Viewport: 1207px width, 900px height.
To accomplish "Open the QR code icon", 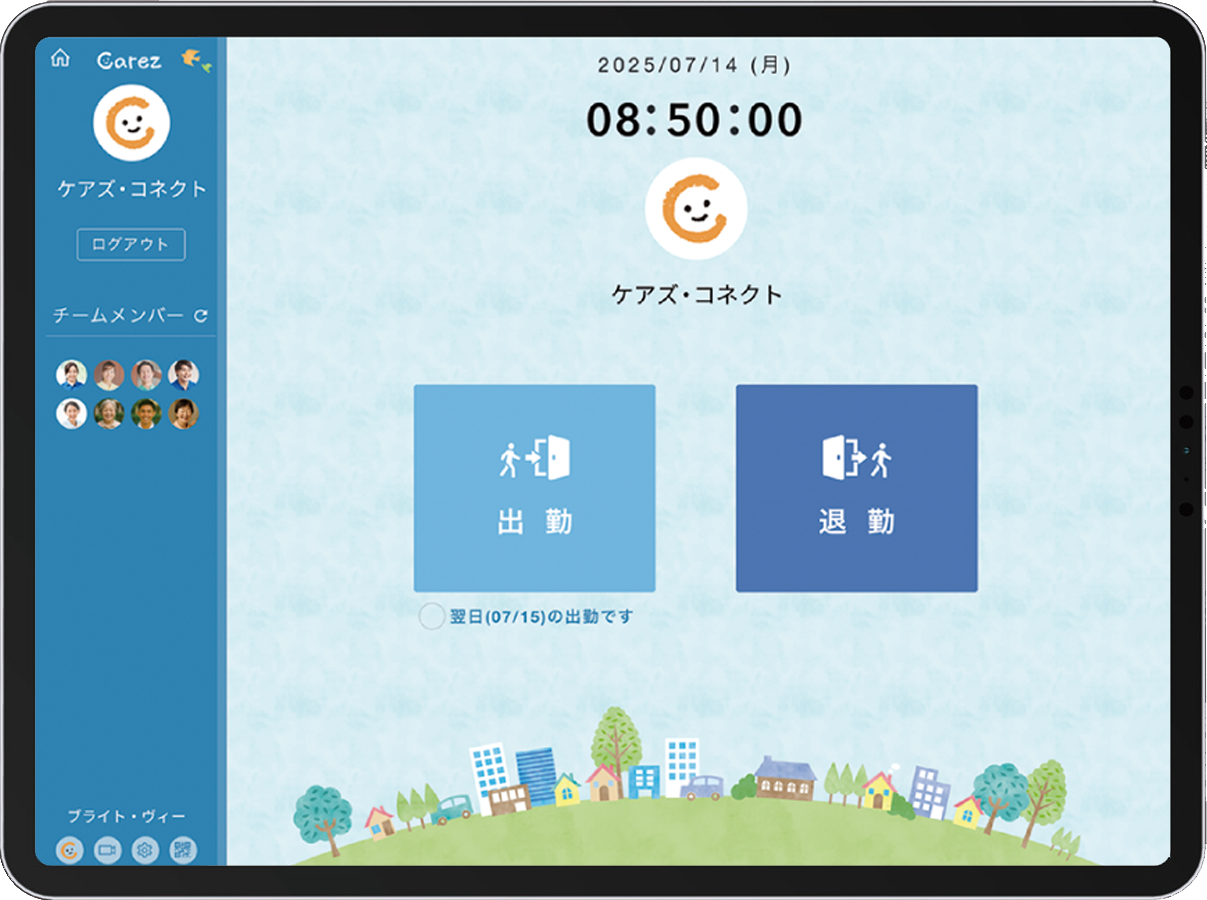I will (x=183, y=850).
